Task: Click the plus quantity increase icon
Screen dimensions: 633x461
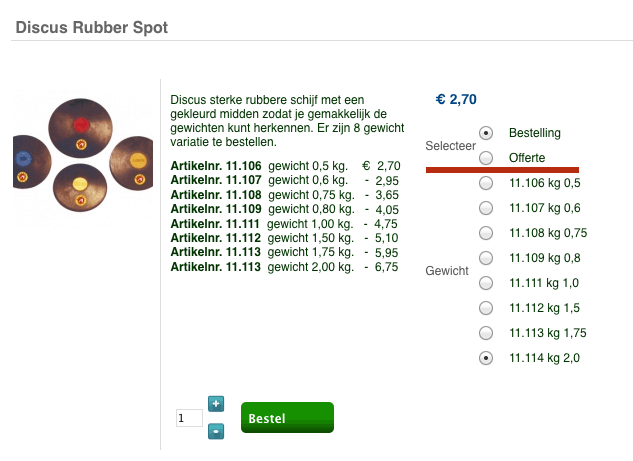Action: (x=216, y=404)
